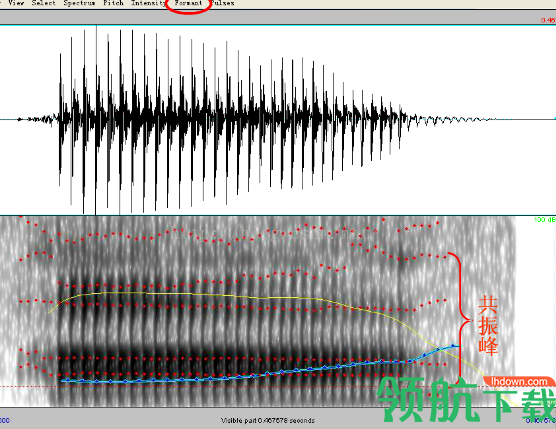Open the Spectrum menu

tap(79, 3)
